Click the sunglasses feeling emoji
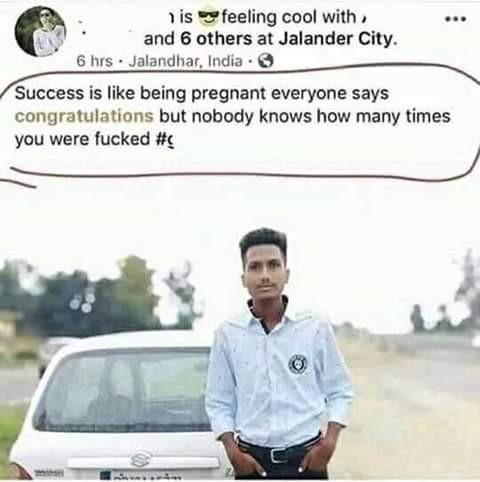 208,17
